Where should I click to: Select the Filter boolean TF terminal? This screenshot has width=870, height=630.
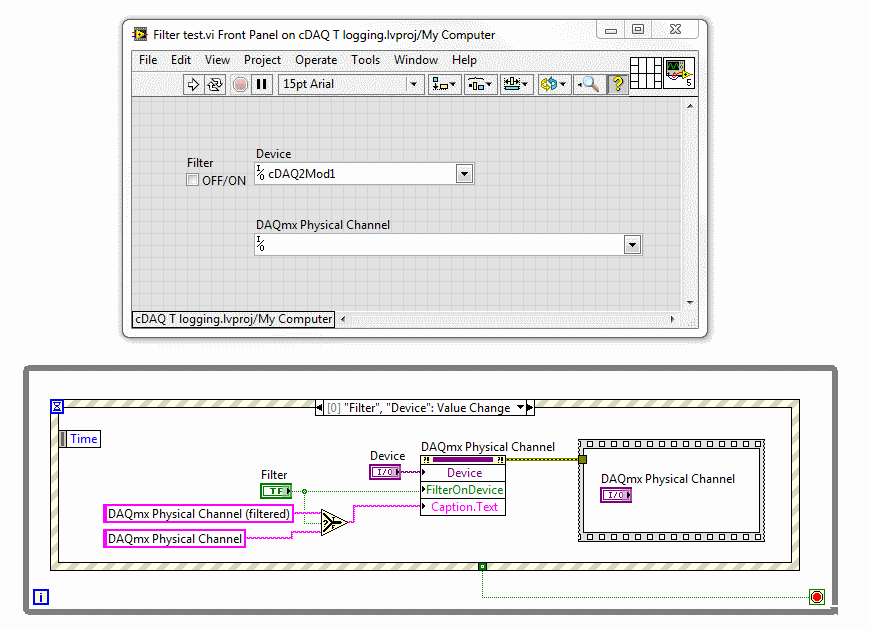click(x=276, y=491)
